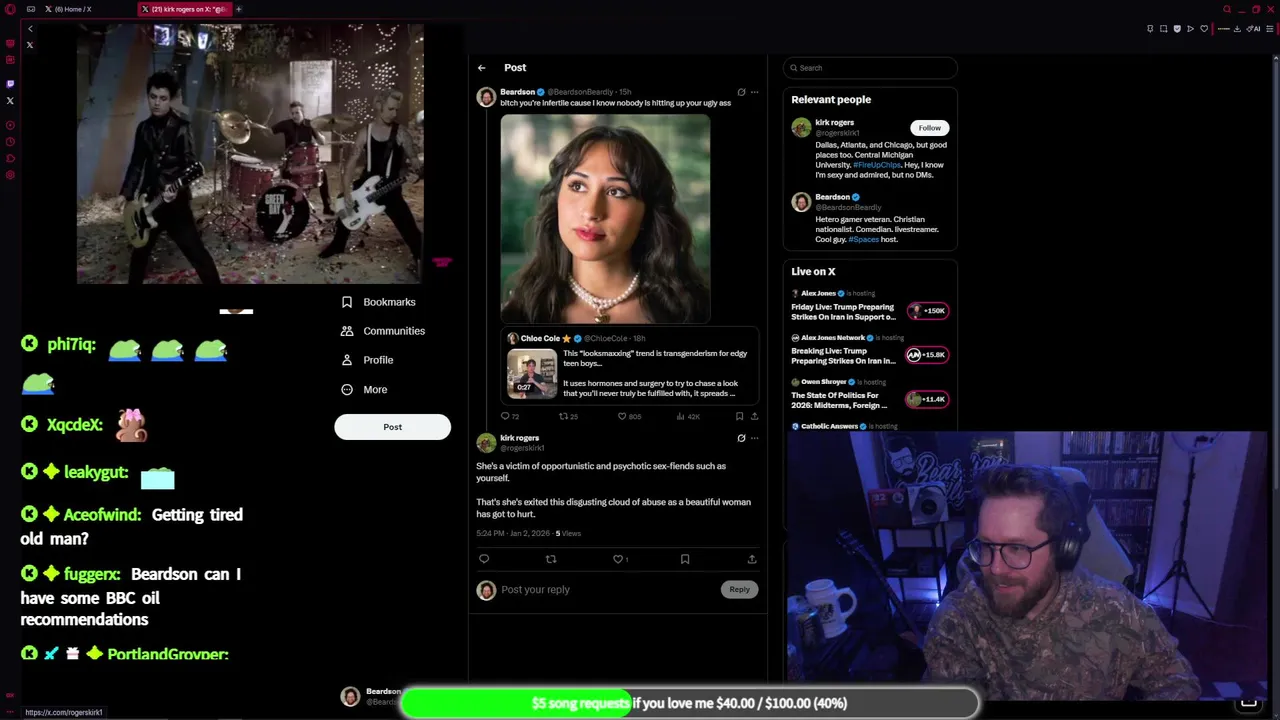Open more options on Beardson's post
This screenshot has width=1280, height=720.
click(754, 92)
